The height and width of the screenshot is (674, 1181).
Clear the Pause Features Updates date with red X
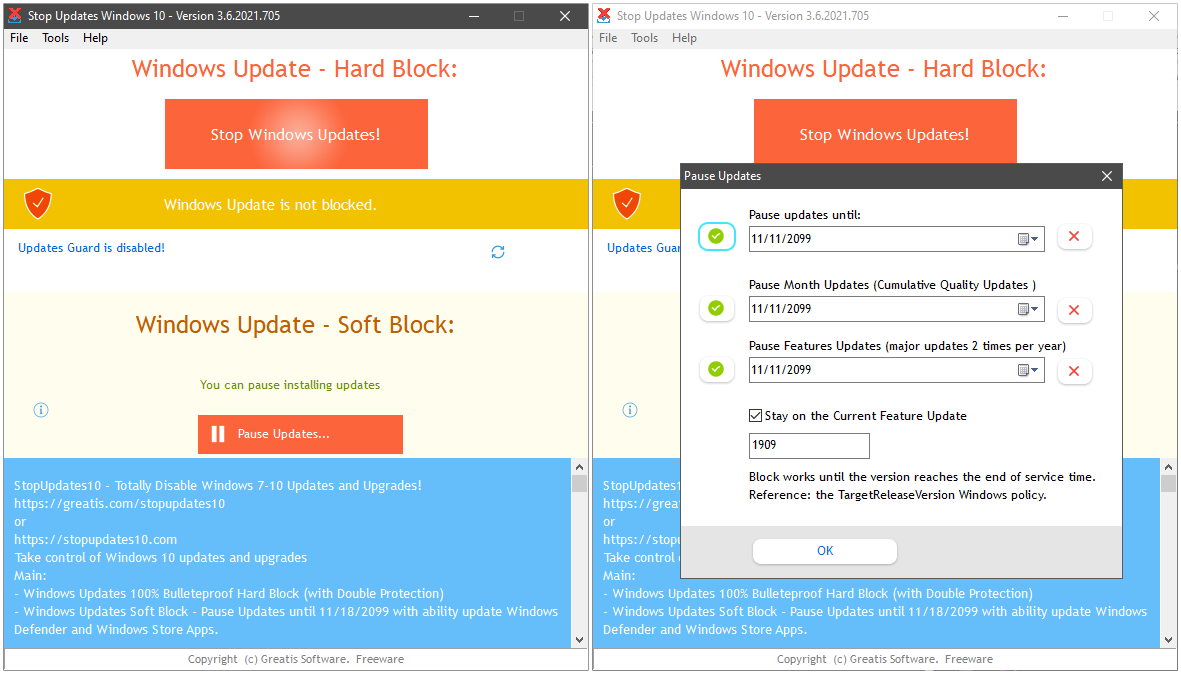[x=1074, y=371]
